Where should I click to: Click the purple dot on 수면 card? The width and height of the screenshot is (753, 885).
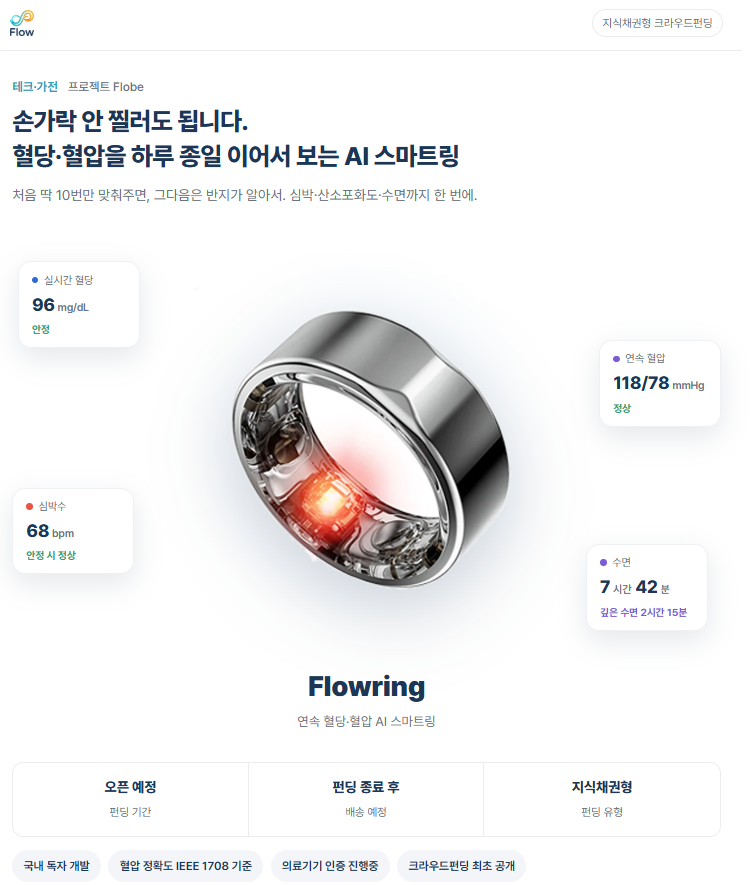tap(603, 562)
